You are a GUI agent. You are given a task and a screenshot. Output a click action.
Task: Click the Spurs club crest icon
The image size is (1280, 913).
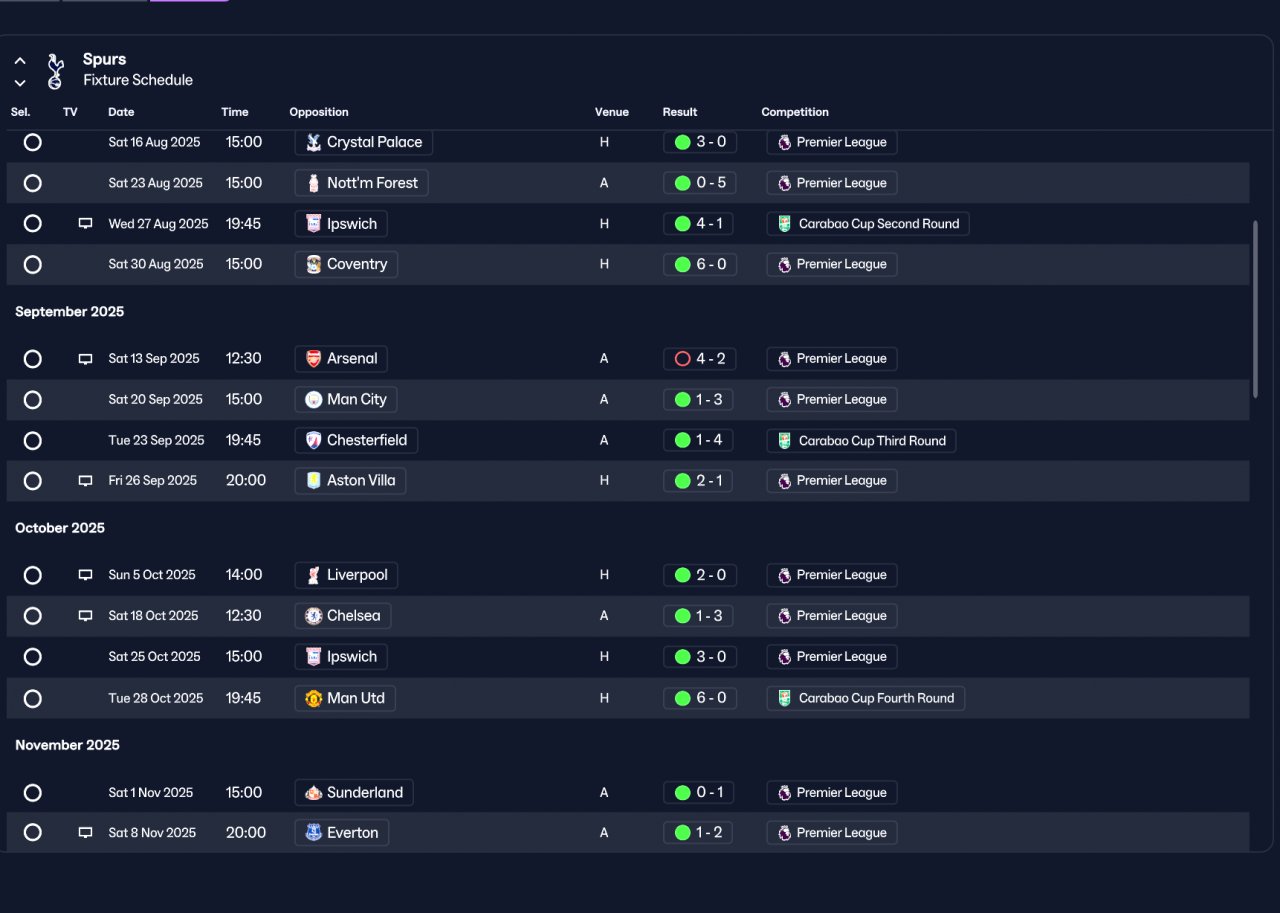(x=55, y=71)
